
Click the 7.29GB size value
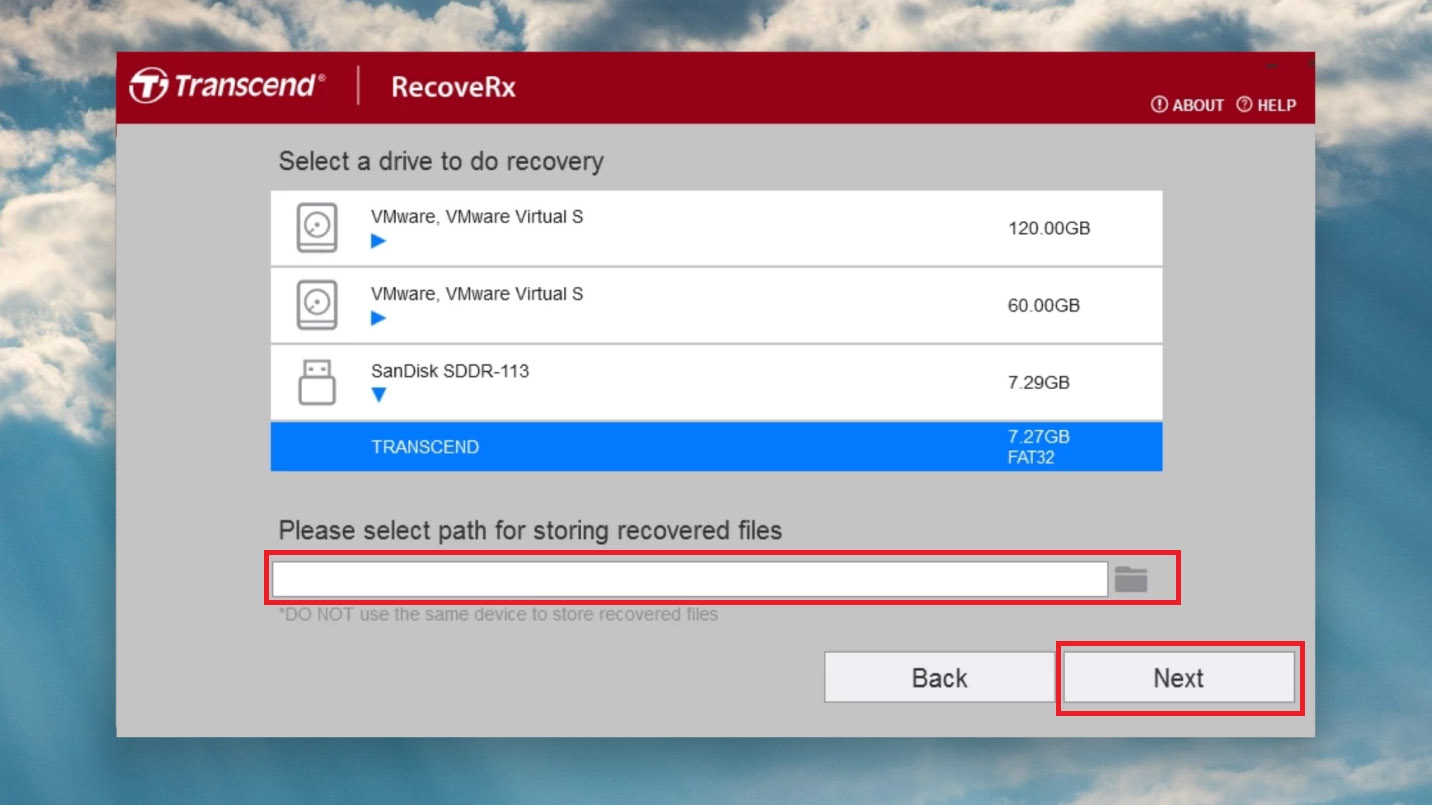(x=1038, y=383)
